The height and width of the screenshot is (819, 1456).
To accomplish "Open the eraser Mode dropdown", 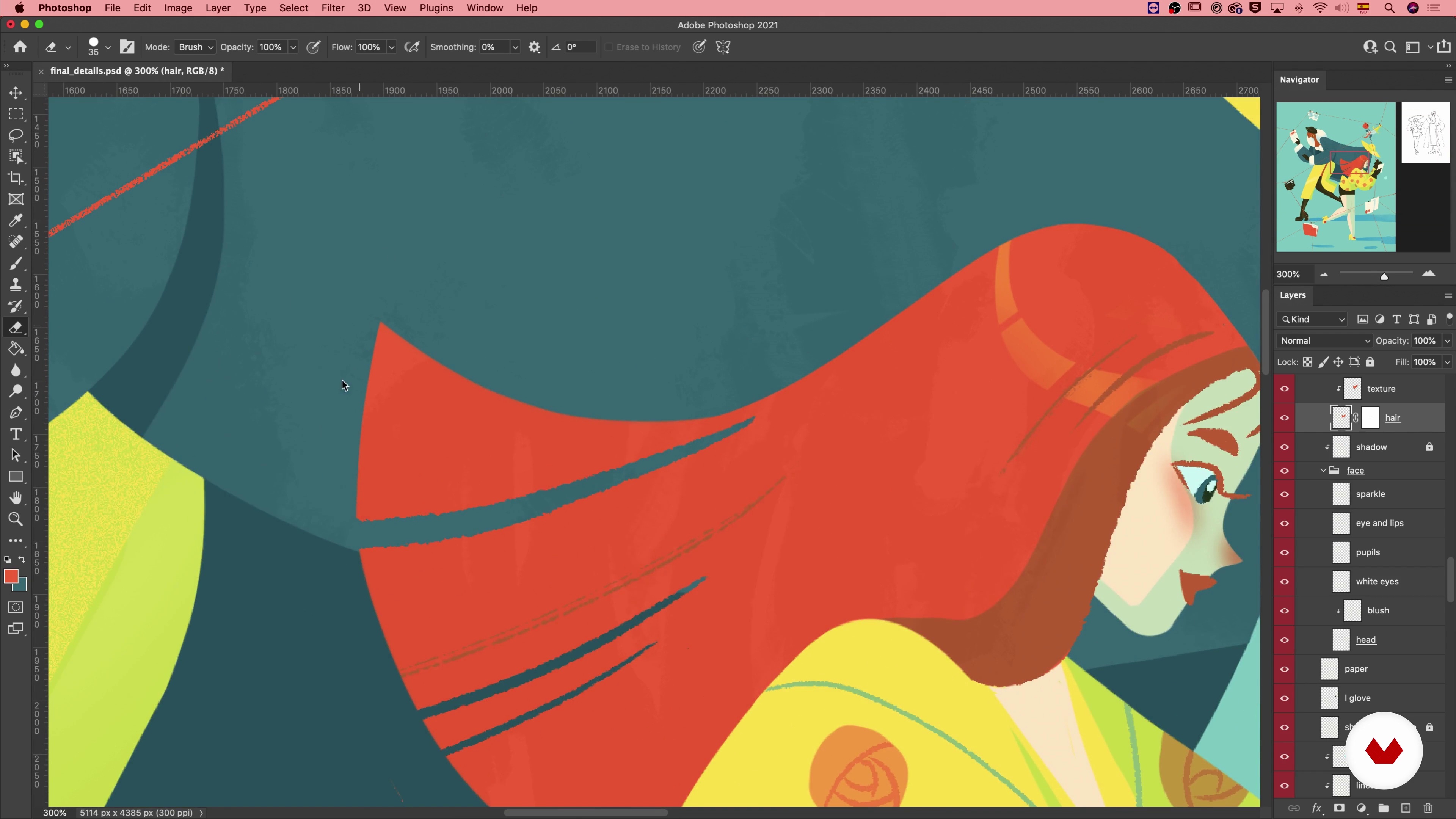I will point(195,47).
